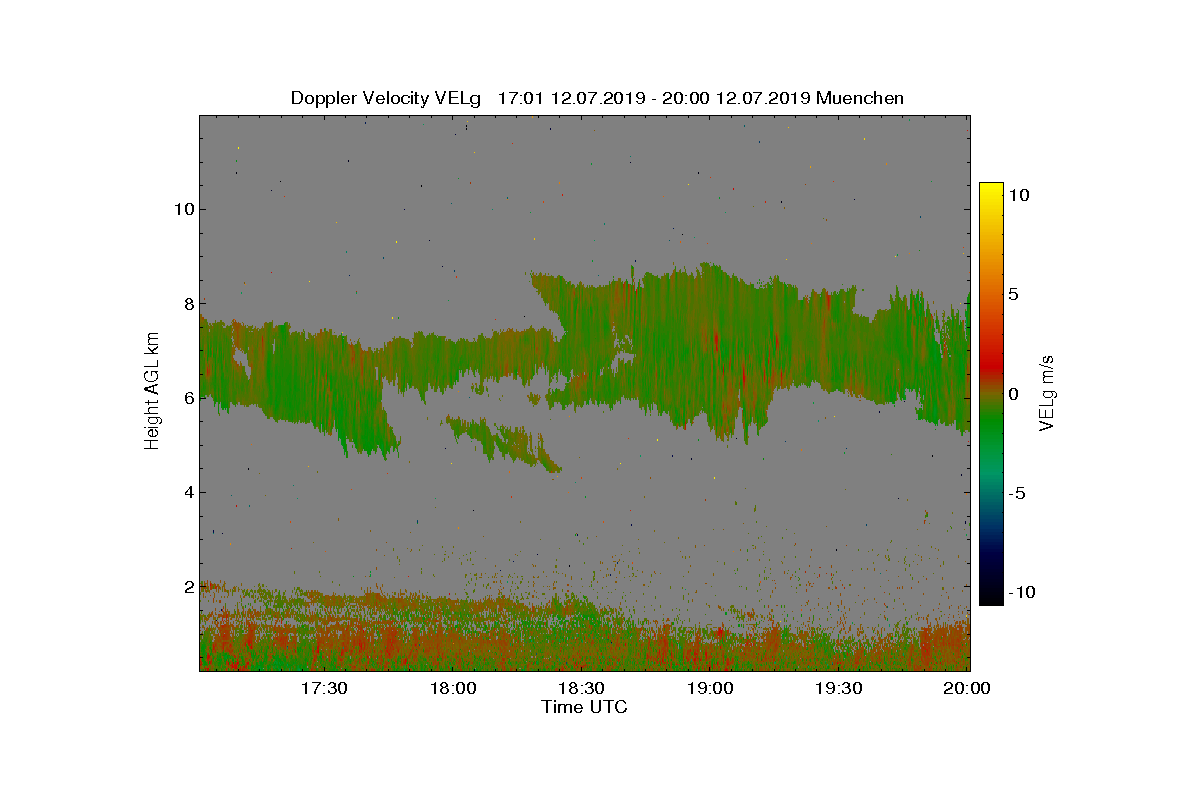Click the height tick label '6'

[x=188, y=397]
